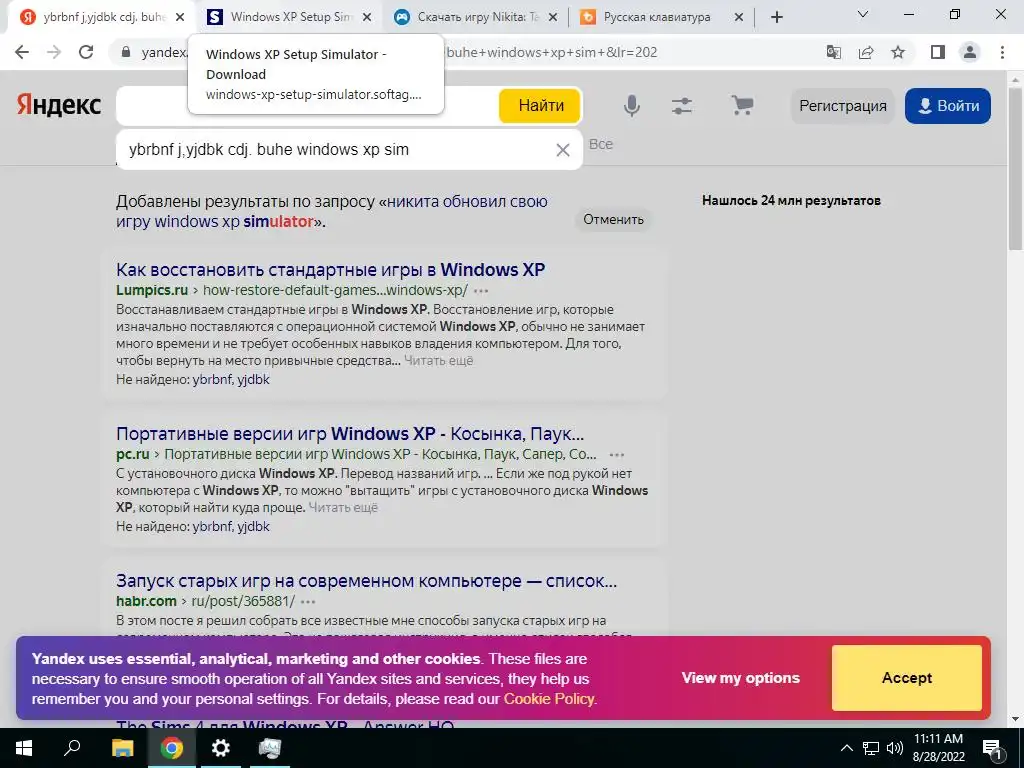Screen dimensions: 1024x768
Task: Click Читать ещё in the pc.ru result
Action: 343,507
